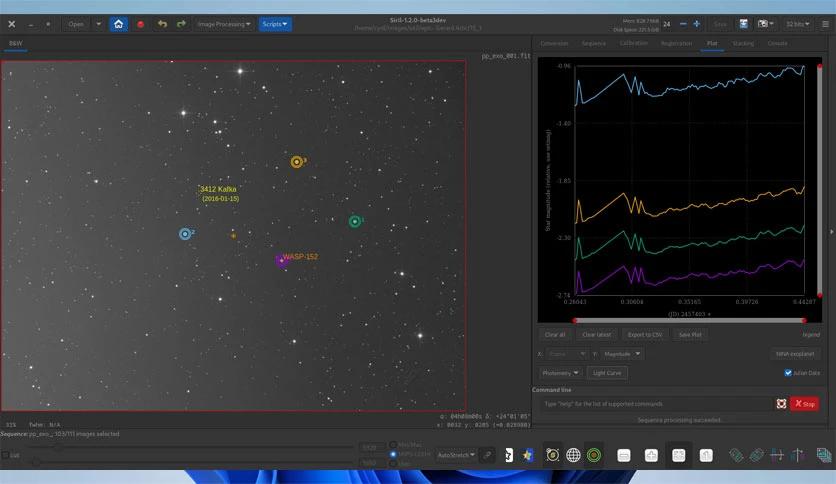Click the side panel collapse arrow at right edge

pos(832,232)
